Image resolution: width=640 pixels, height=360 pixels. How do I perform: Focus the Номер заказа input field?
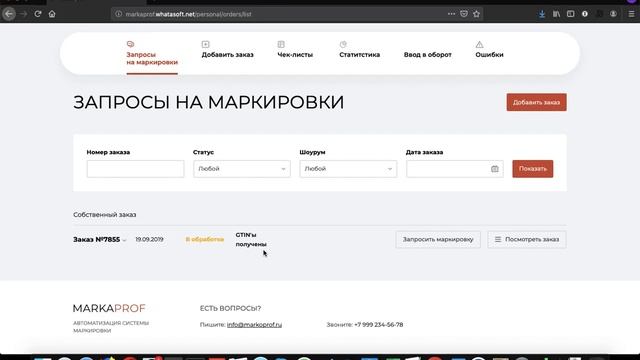pyautogui.click(x=135, y=169)
